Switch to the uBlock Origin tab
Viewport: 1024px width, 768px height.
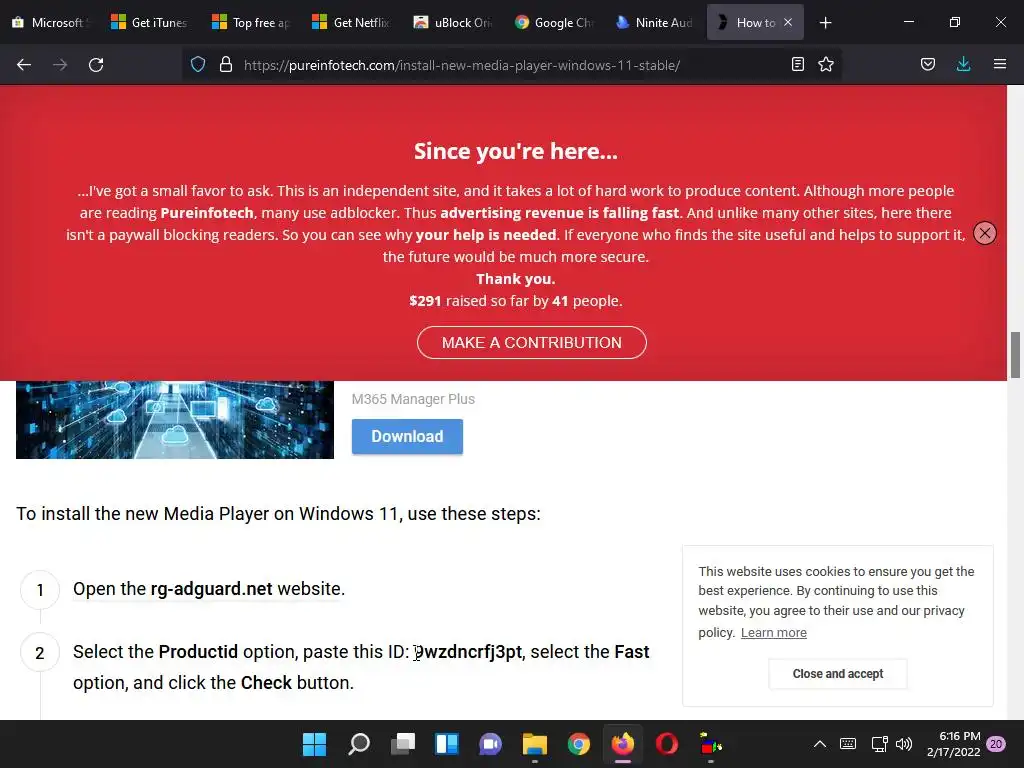point(453,22)
